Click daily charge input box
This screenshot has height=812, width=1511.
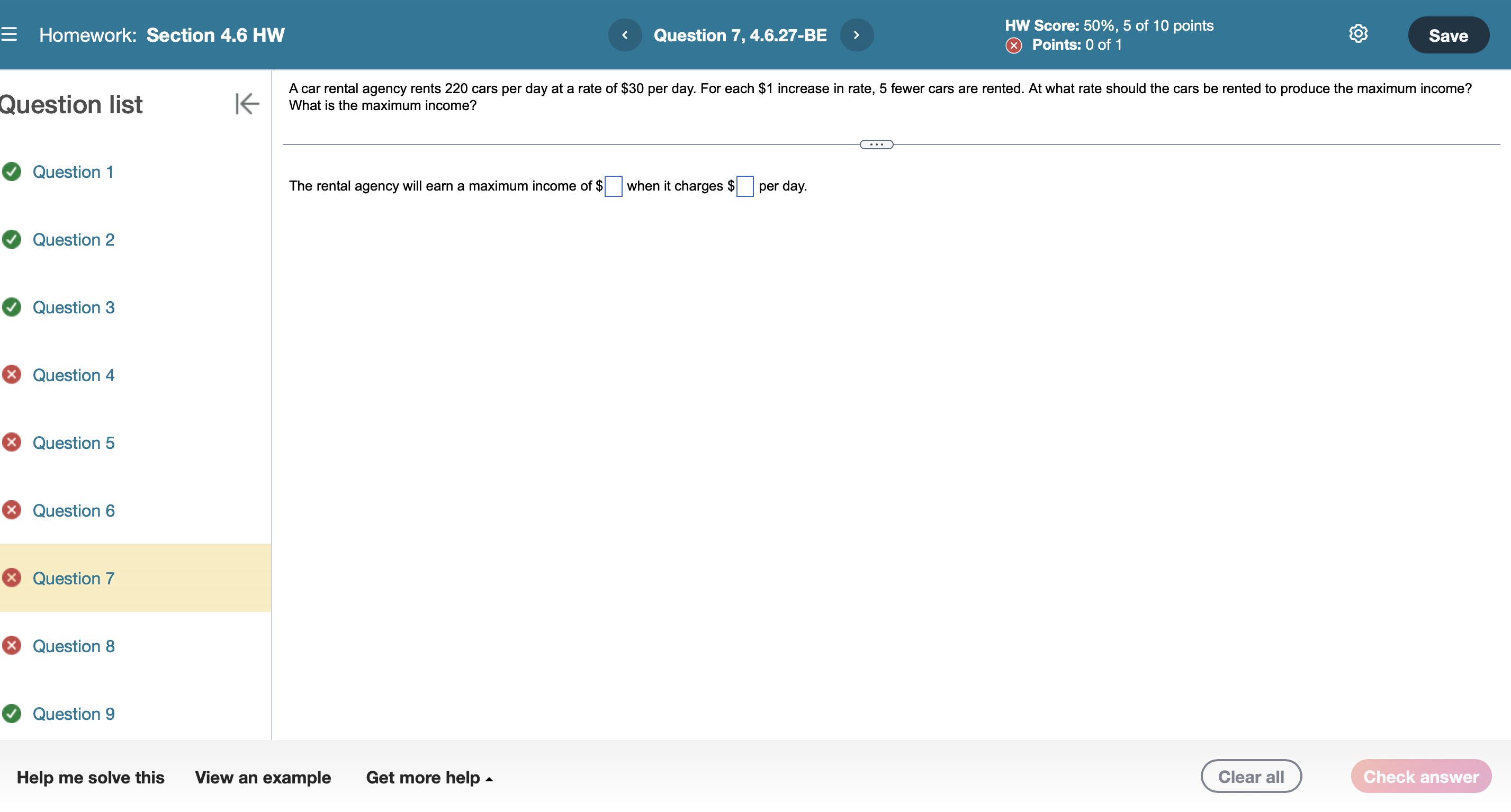coord(744,186)
